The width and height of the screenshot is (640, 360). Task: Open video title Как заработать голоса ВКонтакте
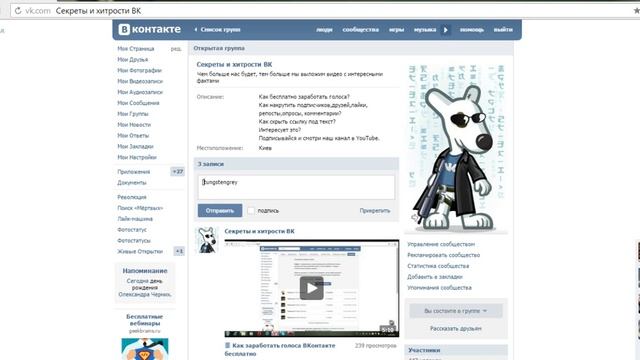[280, 350]
